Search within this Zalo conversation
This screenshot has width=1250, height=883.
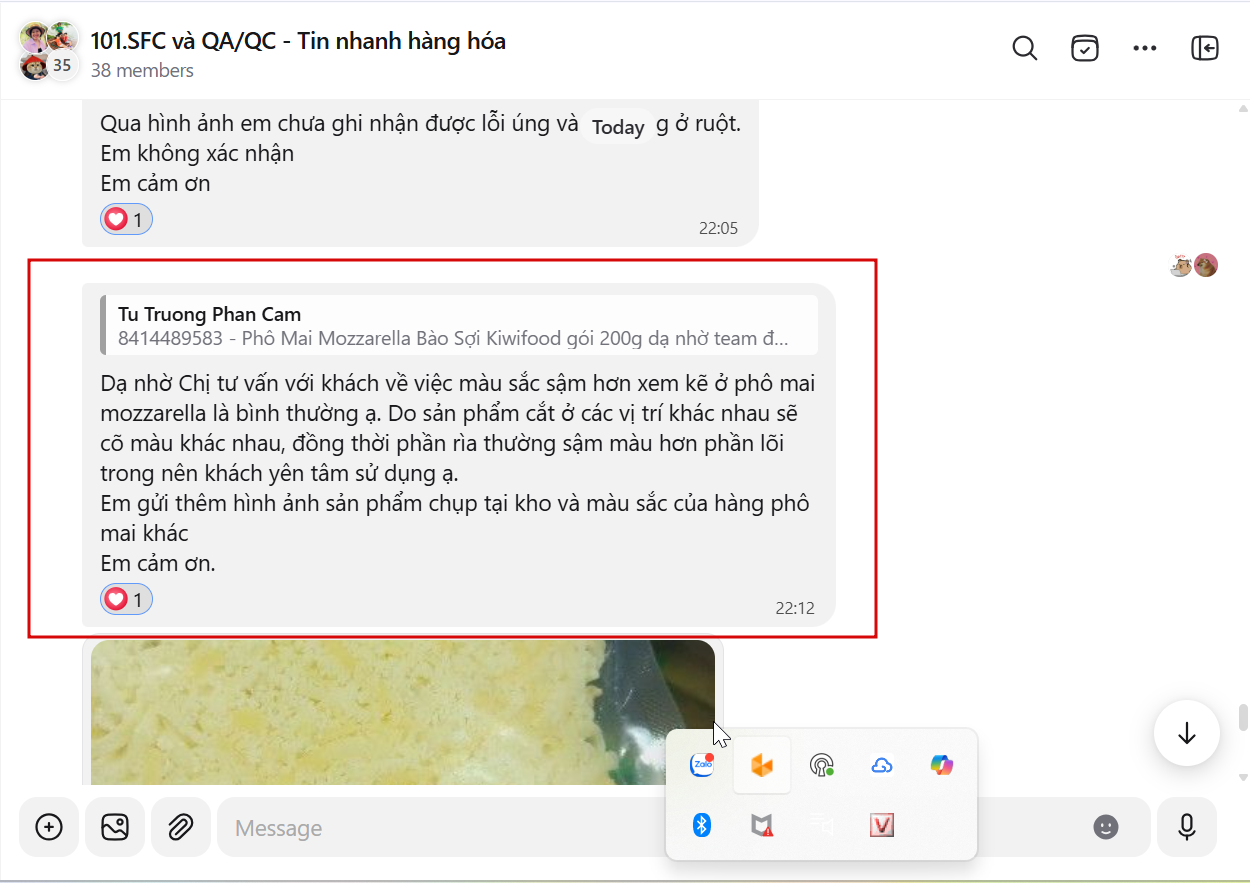pyautogui.click(x=1025, y=48)
